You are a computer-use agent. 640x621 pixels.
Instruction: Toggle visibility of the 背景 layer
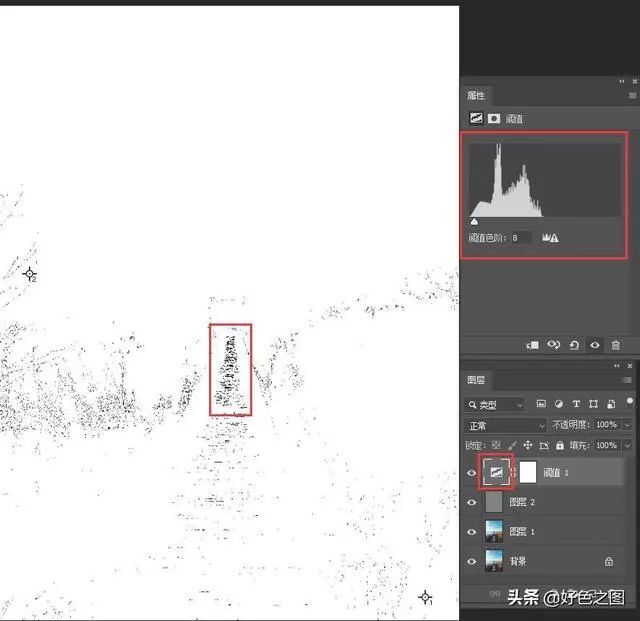pos(472,561)
